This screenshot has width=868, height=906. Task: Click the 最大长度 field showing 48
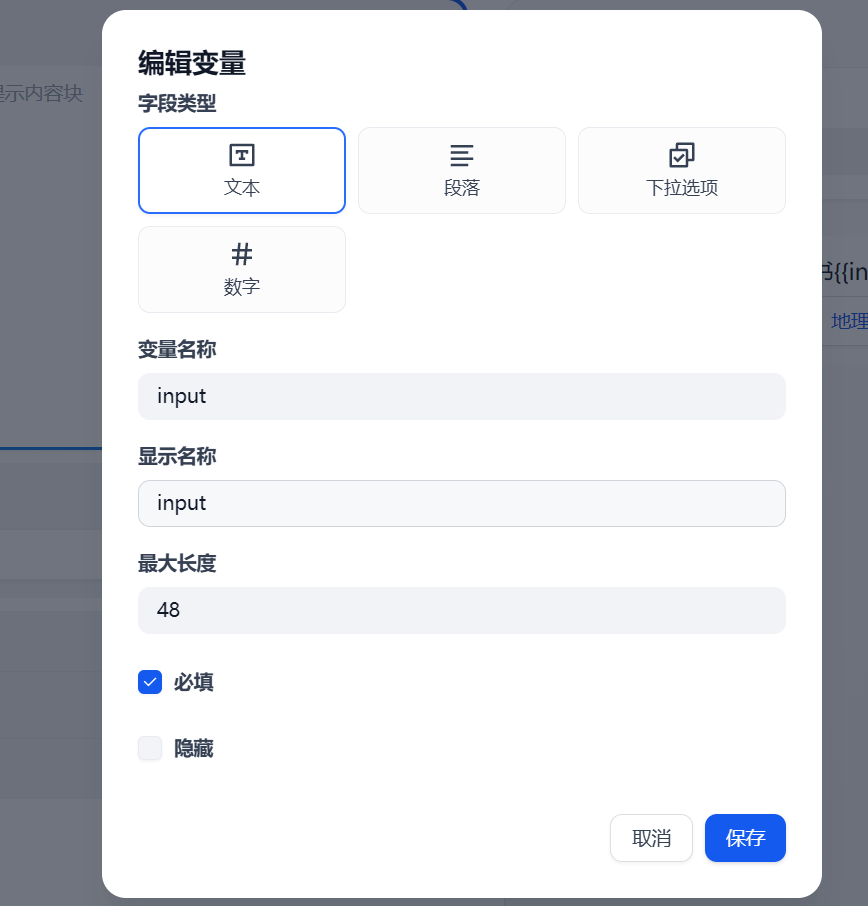462,610
